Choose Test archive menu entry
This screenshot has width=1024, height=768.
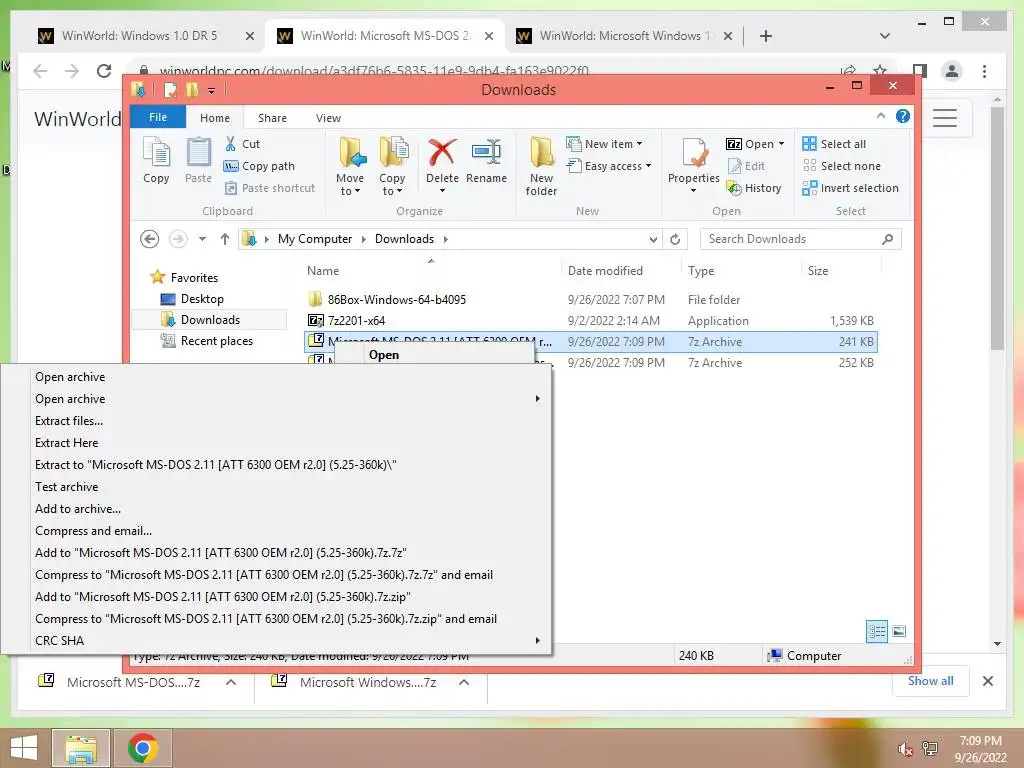tap(67, 487)
